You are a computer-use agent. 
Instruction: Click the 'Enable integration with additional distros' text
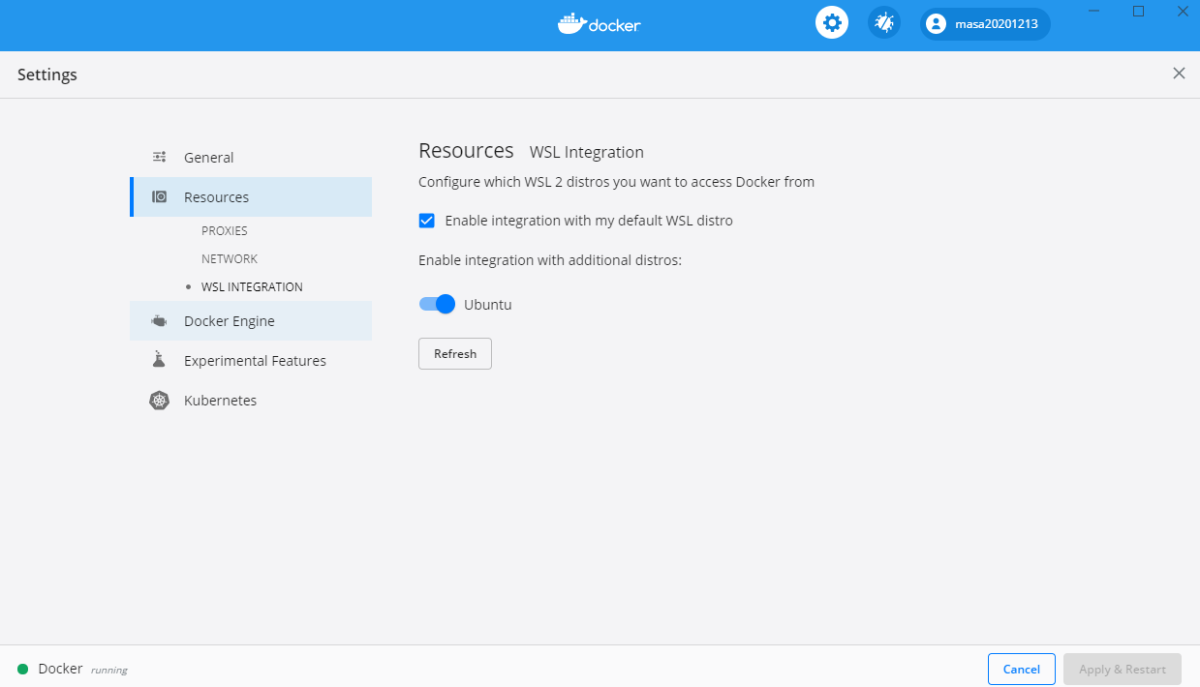pos(550,260)
